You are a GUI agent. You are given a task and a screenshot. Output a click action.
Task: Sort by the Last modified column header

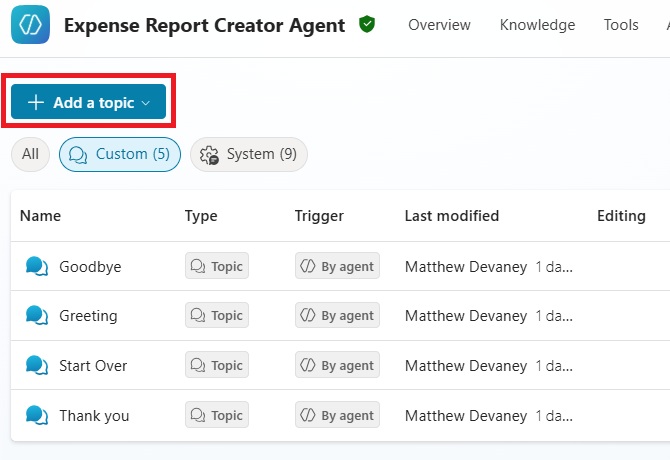[x=451, y=216]
